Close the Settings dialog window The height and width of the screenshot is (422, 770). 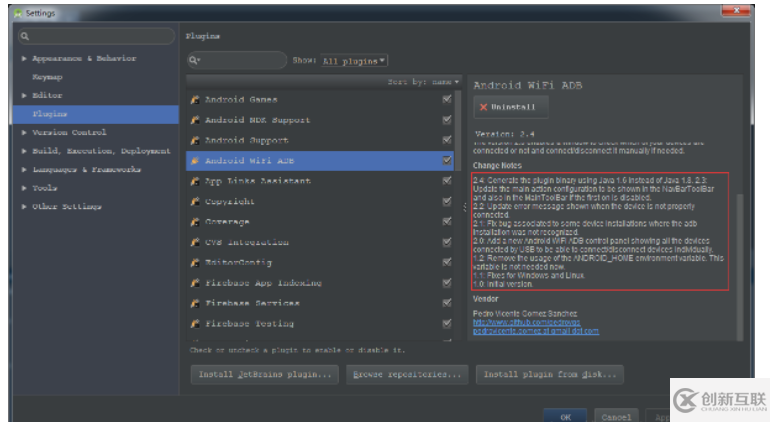click(736, 11)
